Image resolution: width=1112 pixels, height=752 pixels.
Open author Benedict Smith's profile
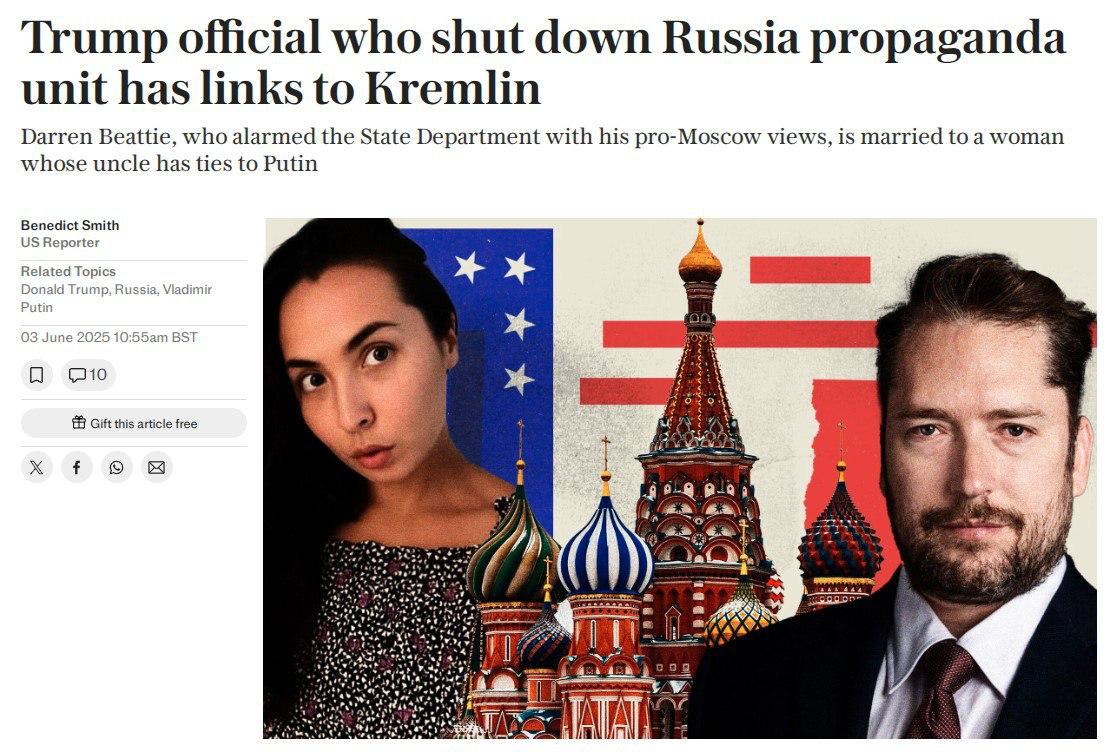(70, 225)
